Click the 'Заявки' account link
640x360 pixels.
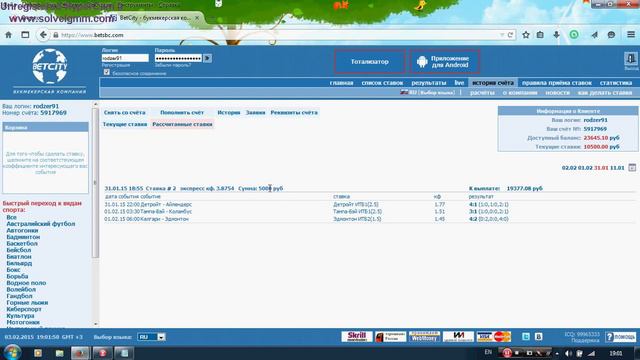pyautogui.click(x=256, y=112)
